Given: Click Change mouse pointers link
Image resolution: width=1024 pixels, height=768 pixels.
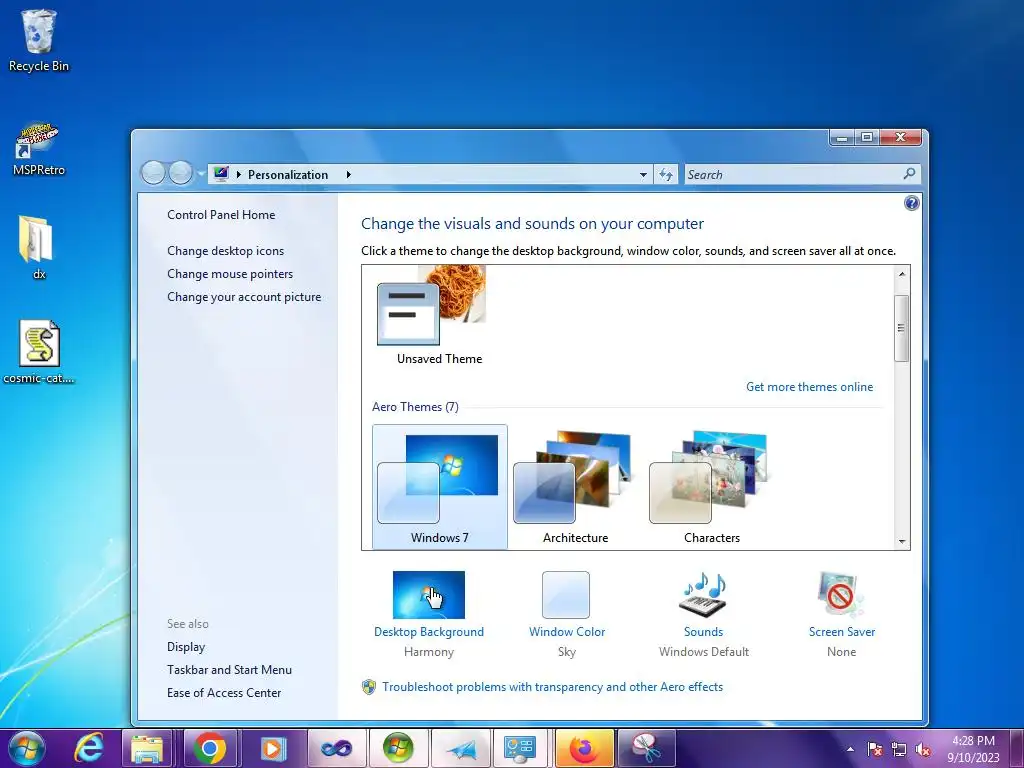Looking at the screenshot, I should (230, 274).
